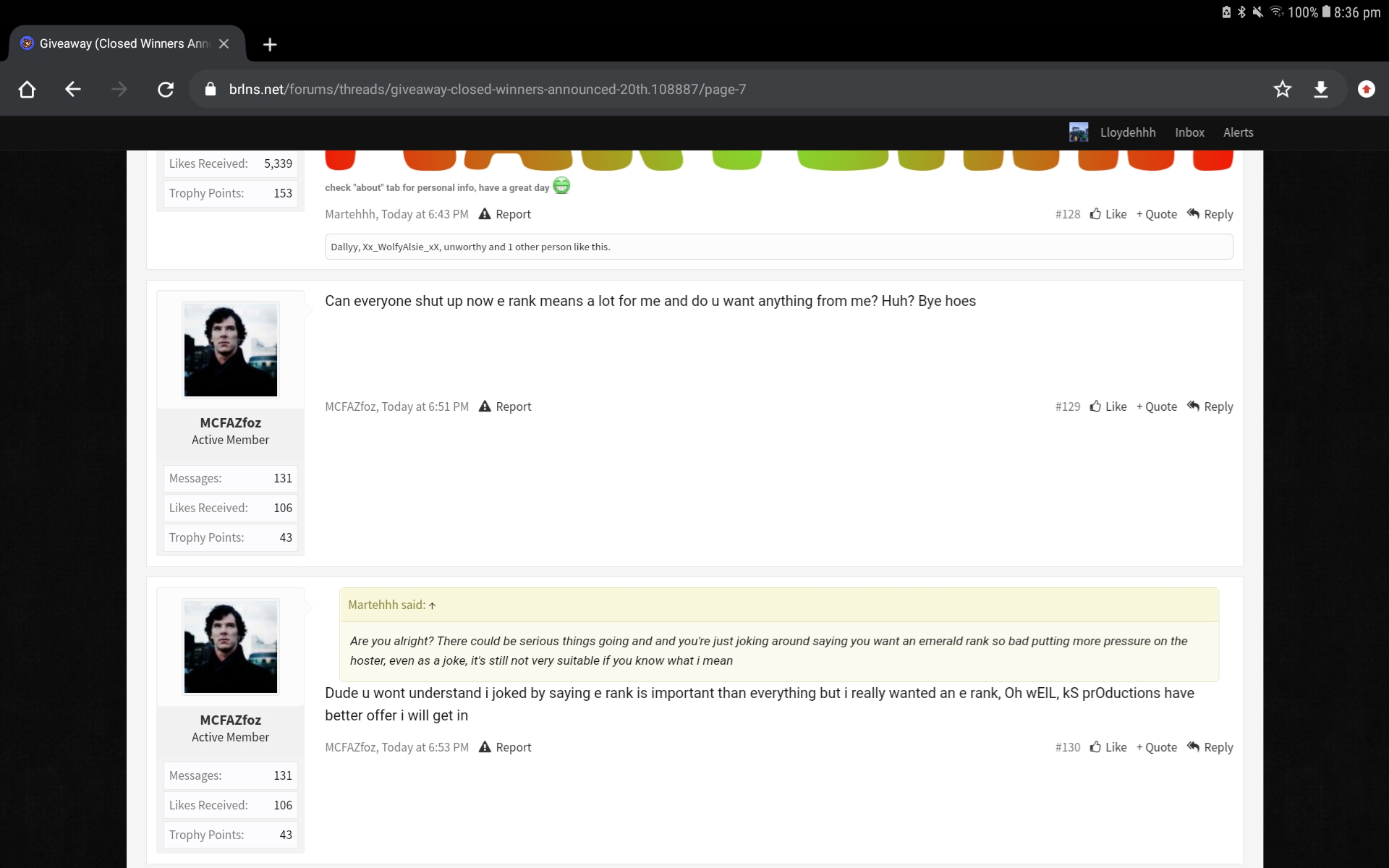Click Trophy Points: 43 on post #129
Viewport: 1389px width, 868px height.
[231, 537]
